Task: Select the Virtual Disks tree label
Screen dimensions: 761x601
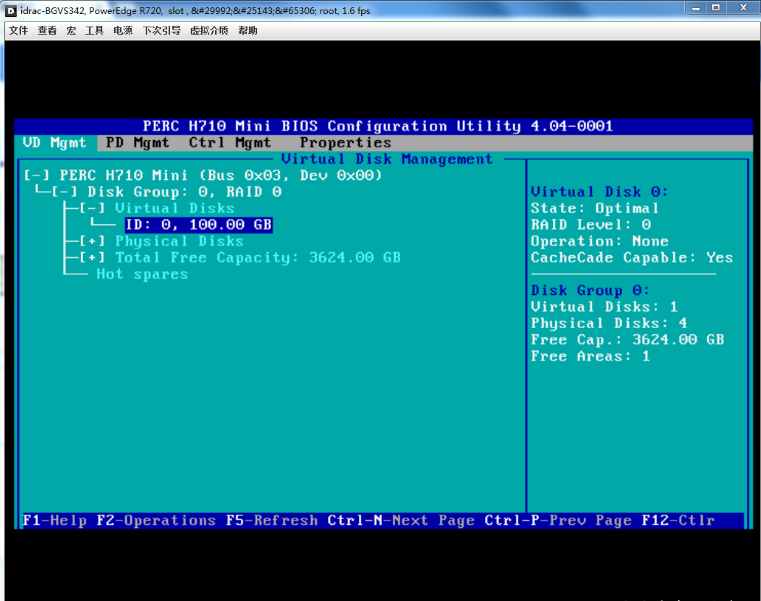Action: (x=174, y=208)
